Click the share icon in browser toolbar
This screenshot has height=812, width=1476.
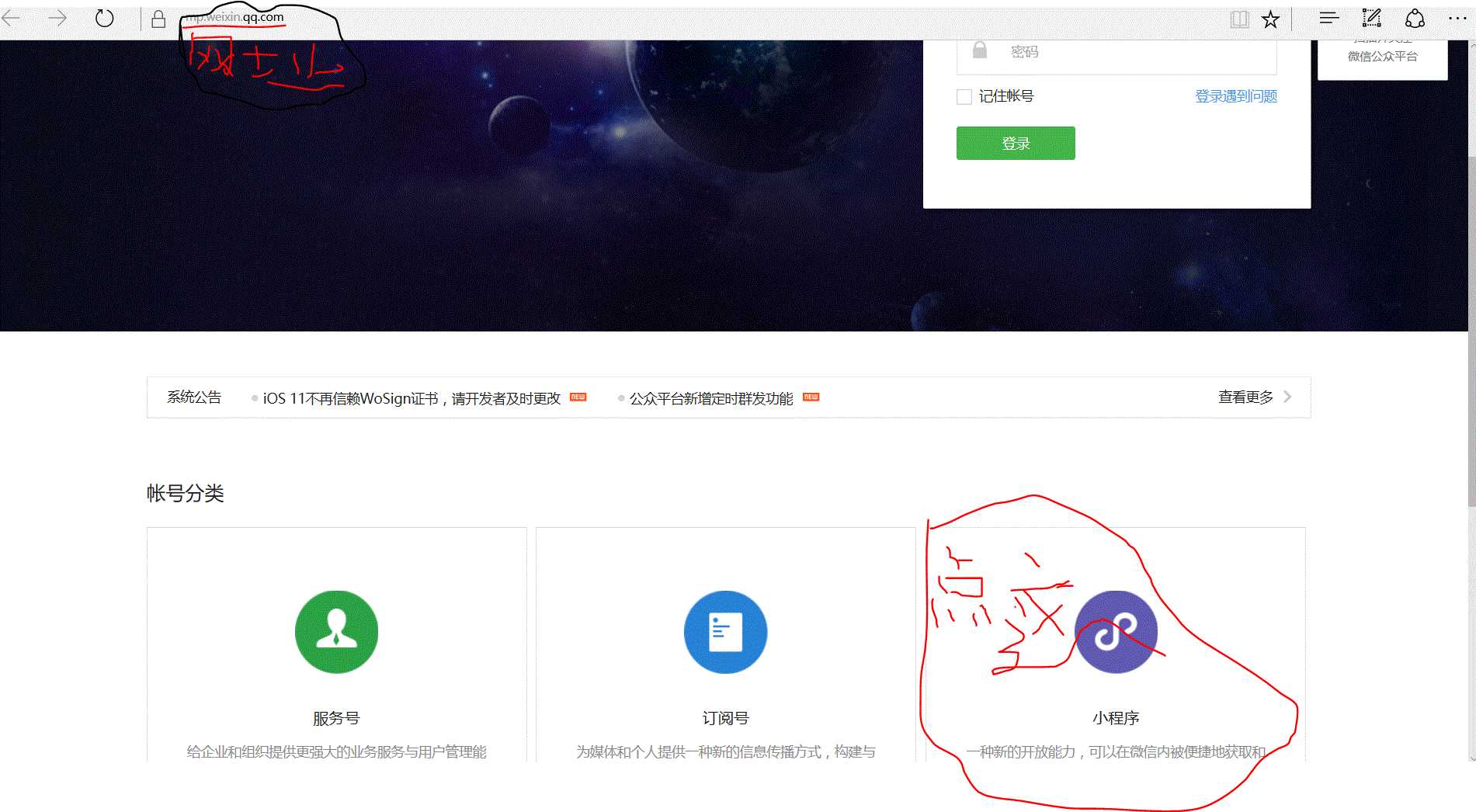point(1415,19)
